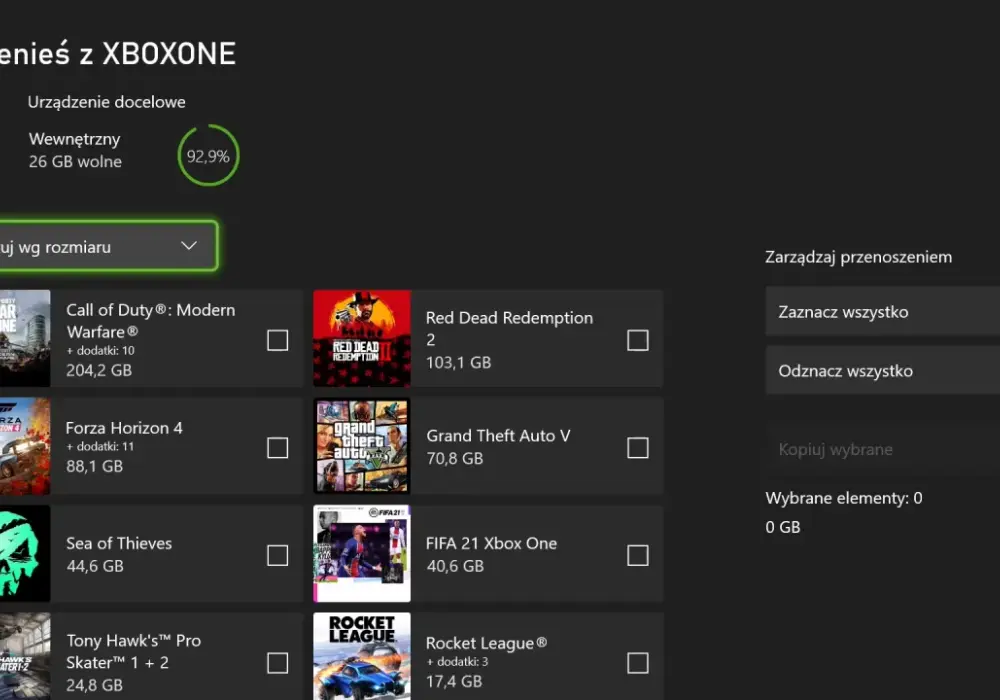Click the 204,2 GB size value
Screen dimensions: 1000x700
tap(99, 370)
